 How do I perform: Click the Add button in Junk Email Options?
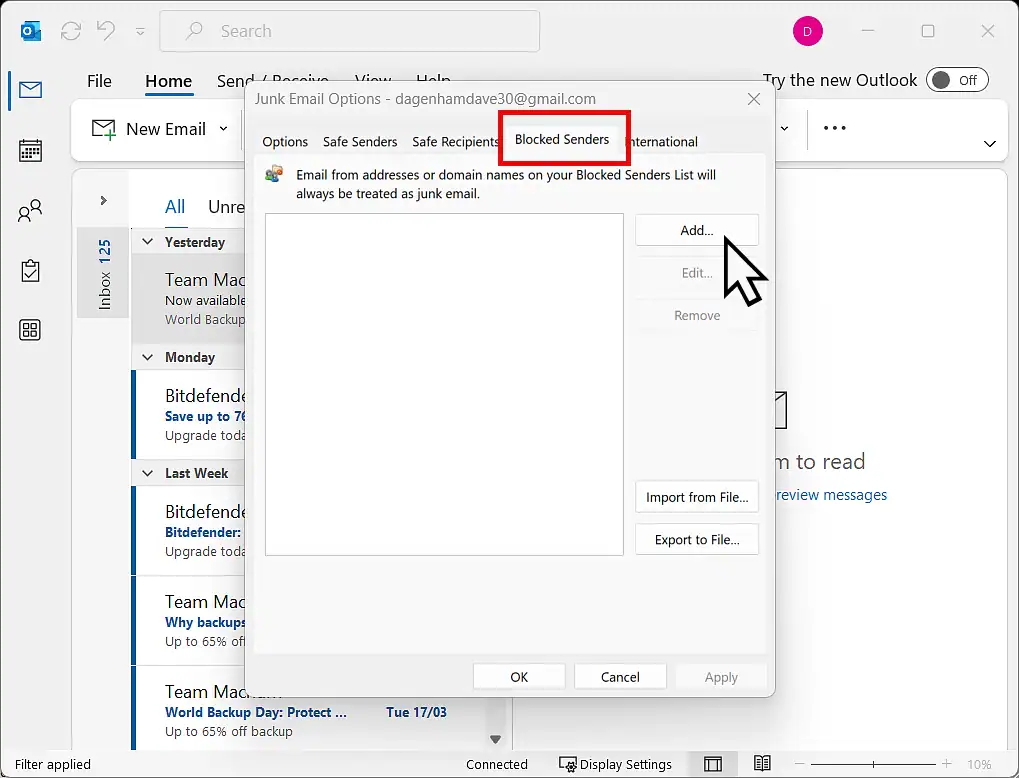pyautogui.click(x=696, y=230)
